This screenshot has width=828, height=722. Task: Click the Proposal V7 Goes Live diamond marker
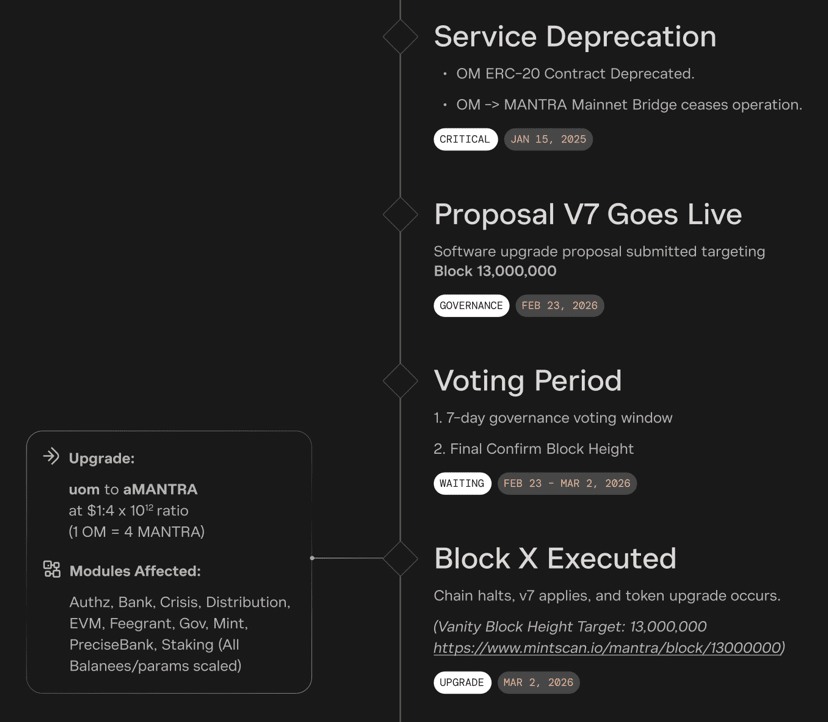400,214
